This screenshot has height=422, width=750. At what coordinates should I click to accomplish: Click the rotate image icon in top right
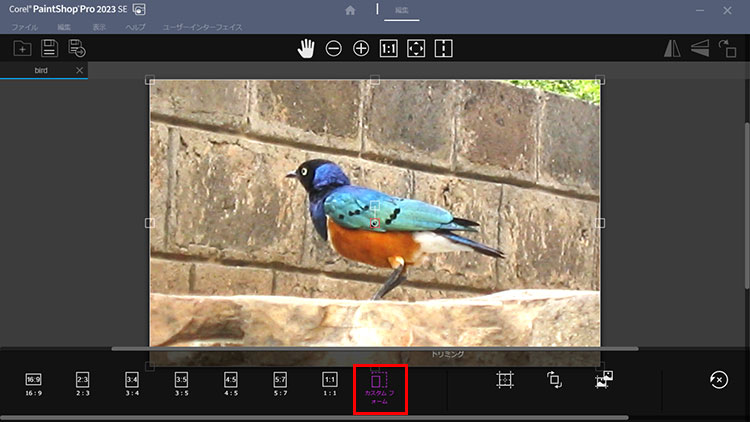[728, 48]
